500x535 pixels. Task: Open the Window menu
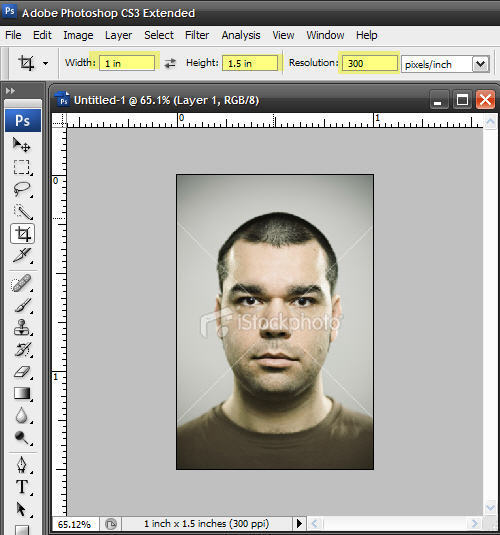coord(325,35)
